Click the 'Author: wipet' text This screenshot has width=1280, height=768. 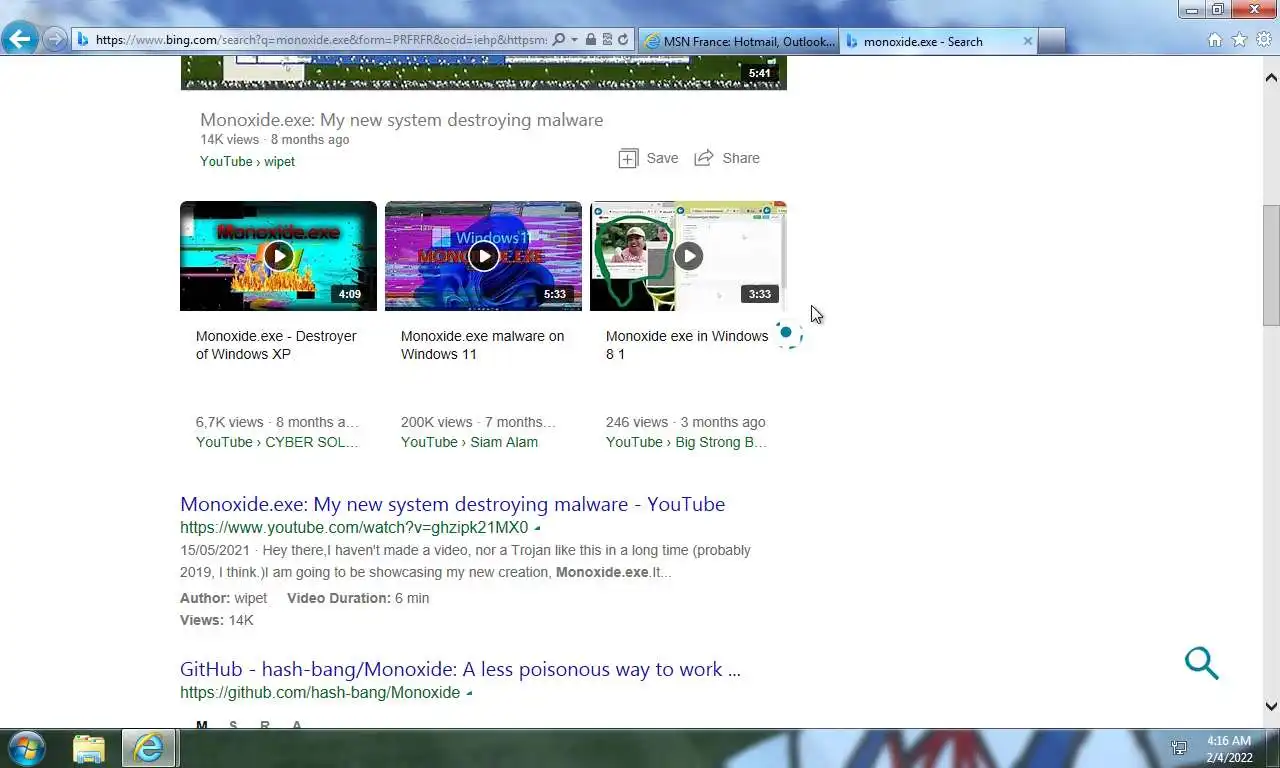[223, 598]
